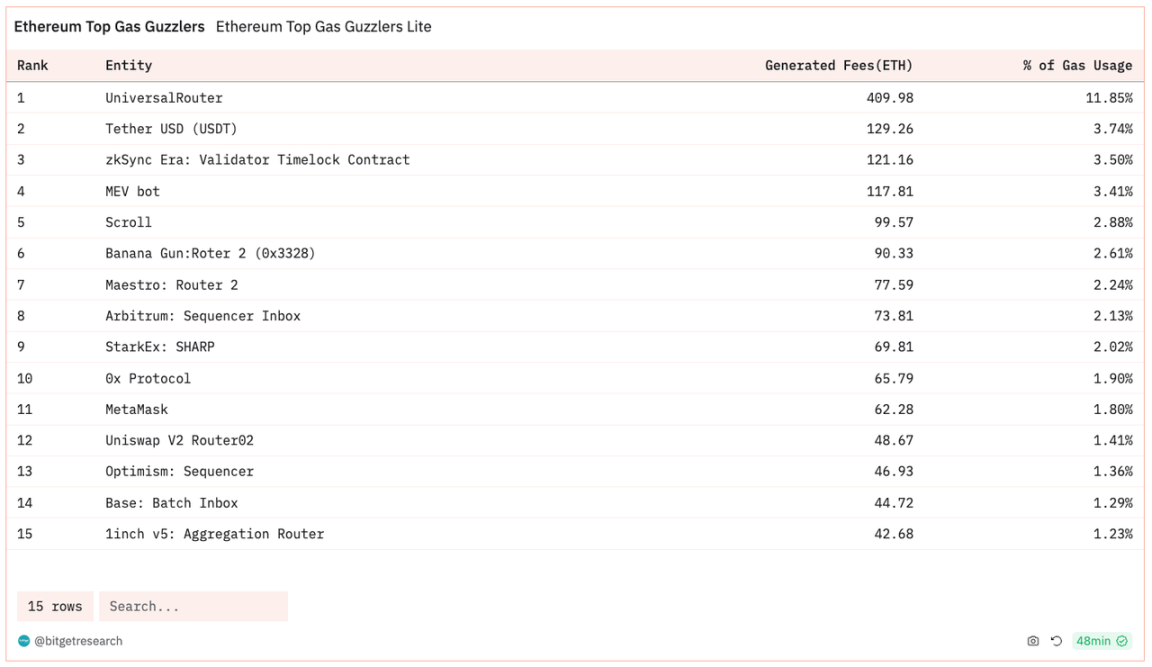Click the 409.98 generated fees value
Screen dimensions: 1152x667
click(x=889, y=98)
